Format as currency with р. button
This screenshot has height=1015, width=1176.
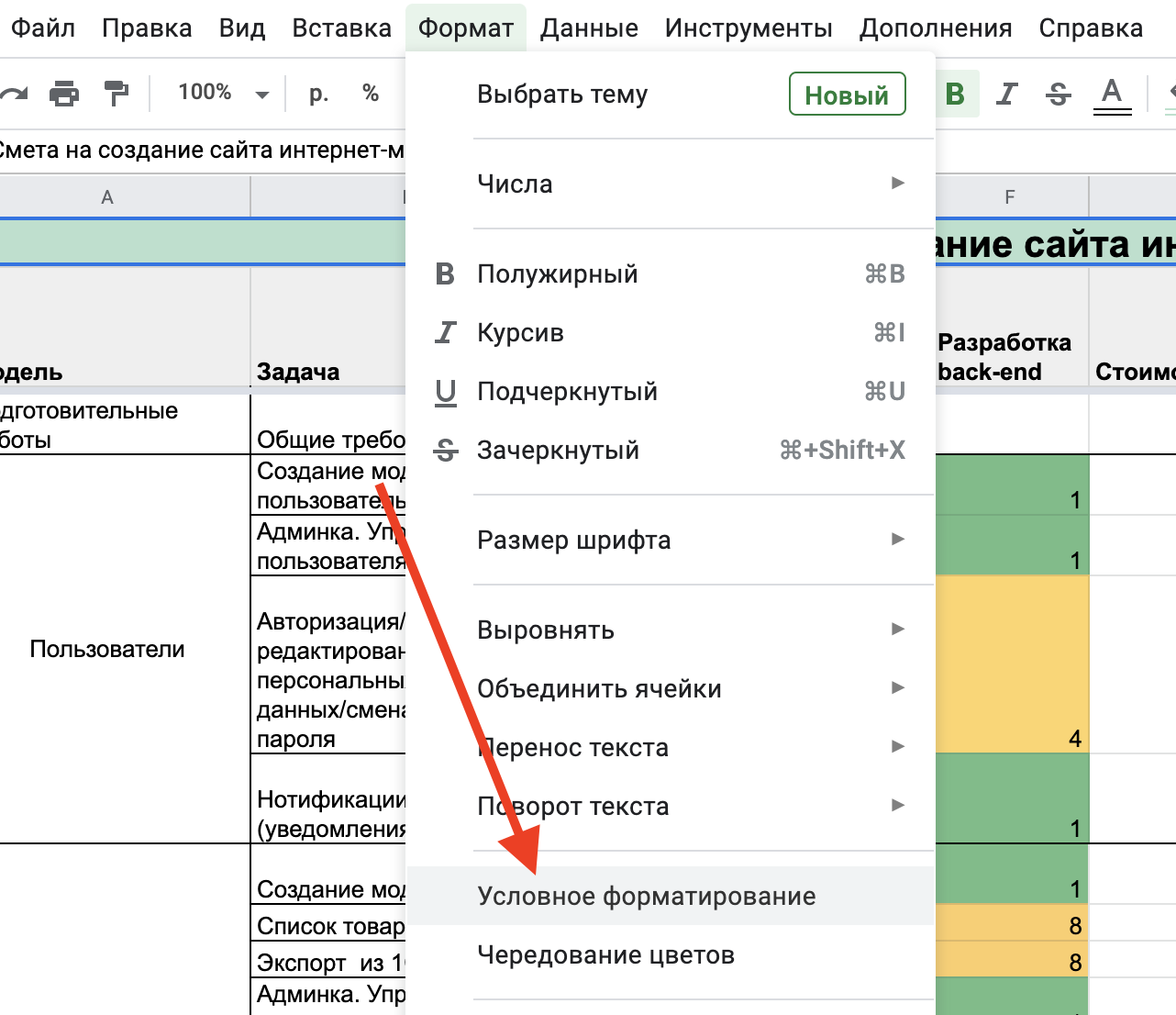pyautogui.click(x=318, y=94)
